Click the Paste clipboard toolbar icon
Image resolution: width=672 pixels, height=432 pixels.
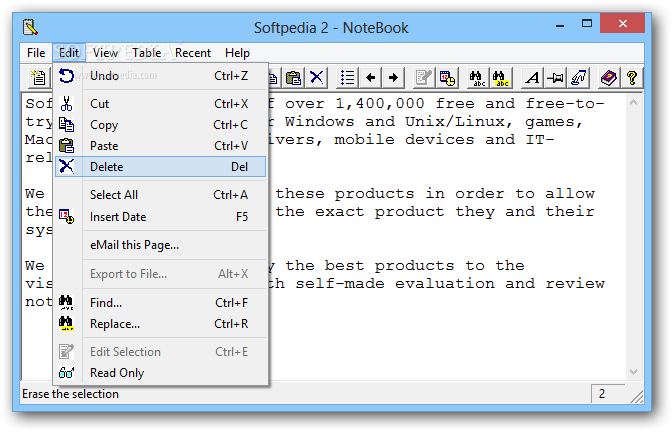point(294,78)
